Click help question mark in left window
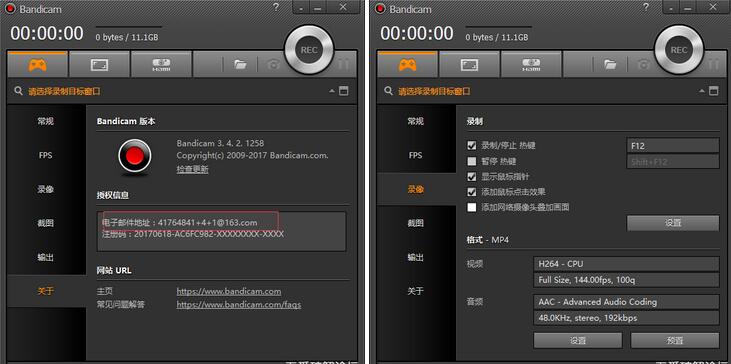The height and width of the screenshot is (364, 731). pos(276,7)
